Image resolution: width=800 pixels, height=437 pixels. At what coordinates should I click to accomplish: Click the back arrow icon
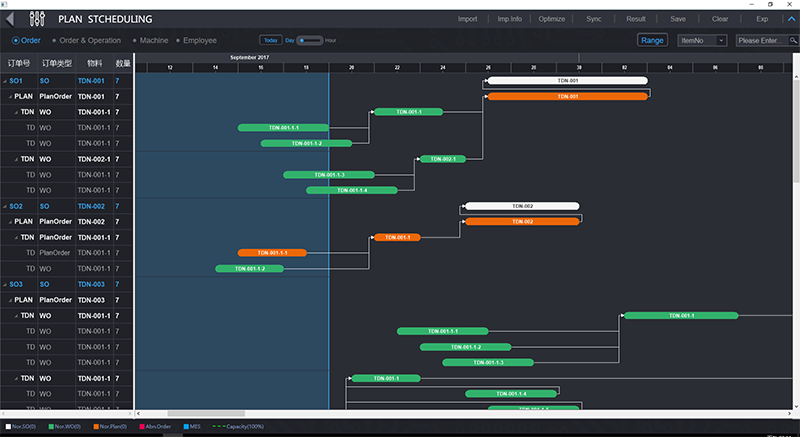[12, 18]
